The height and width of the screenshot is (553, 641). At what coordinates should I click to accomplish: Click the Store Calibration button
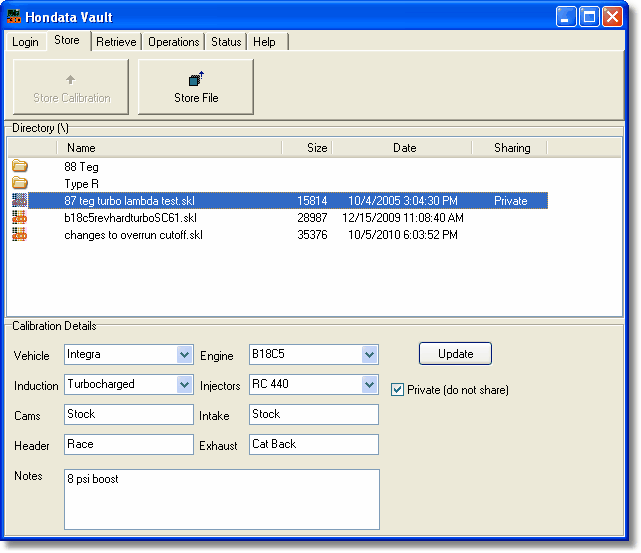(x=71, y=87)
